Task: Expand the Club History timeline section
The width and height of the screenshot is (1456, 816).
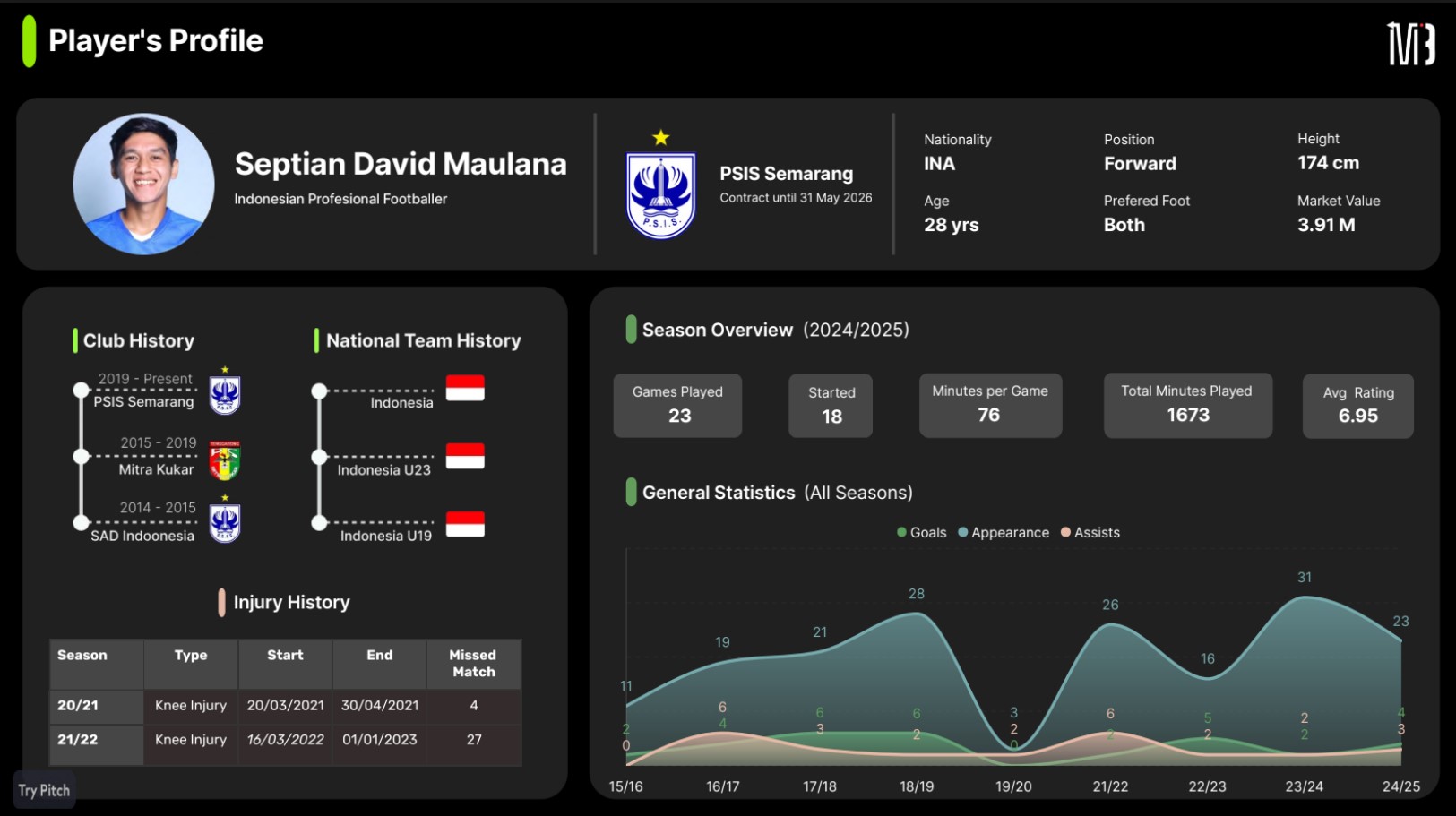Action: pyautogui.click(x=138, y=340)
